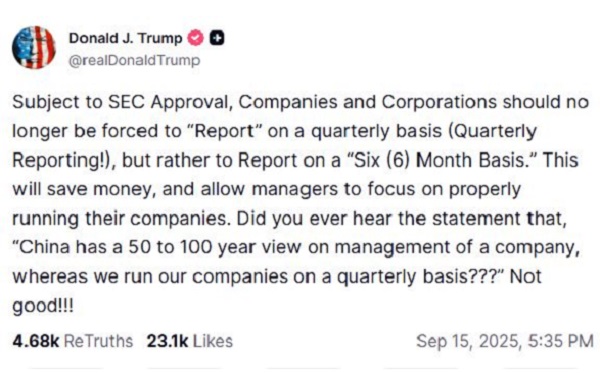Visit the @realDonaldTrump handle link
The image size is (600, 373).
point(134,60)
